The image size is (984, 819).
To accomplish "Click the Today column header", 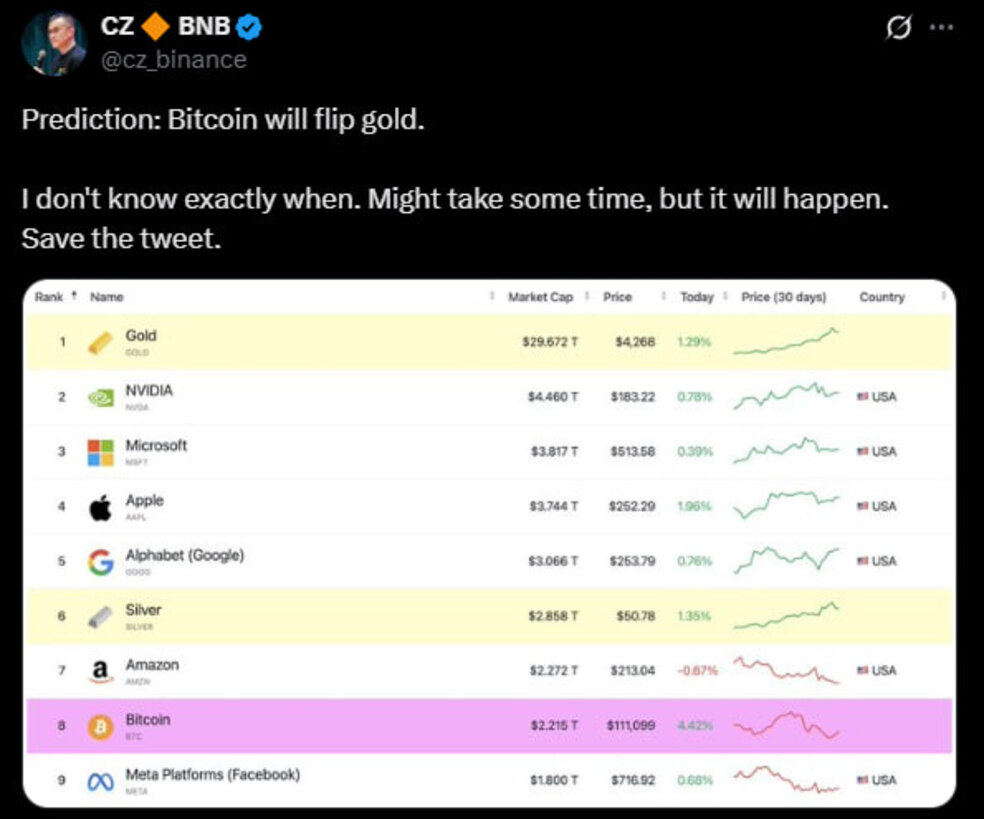I will tap(696, 297).
